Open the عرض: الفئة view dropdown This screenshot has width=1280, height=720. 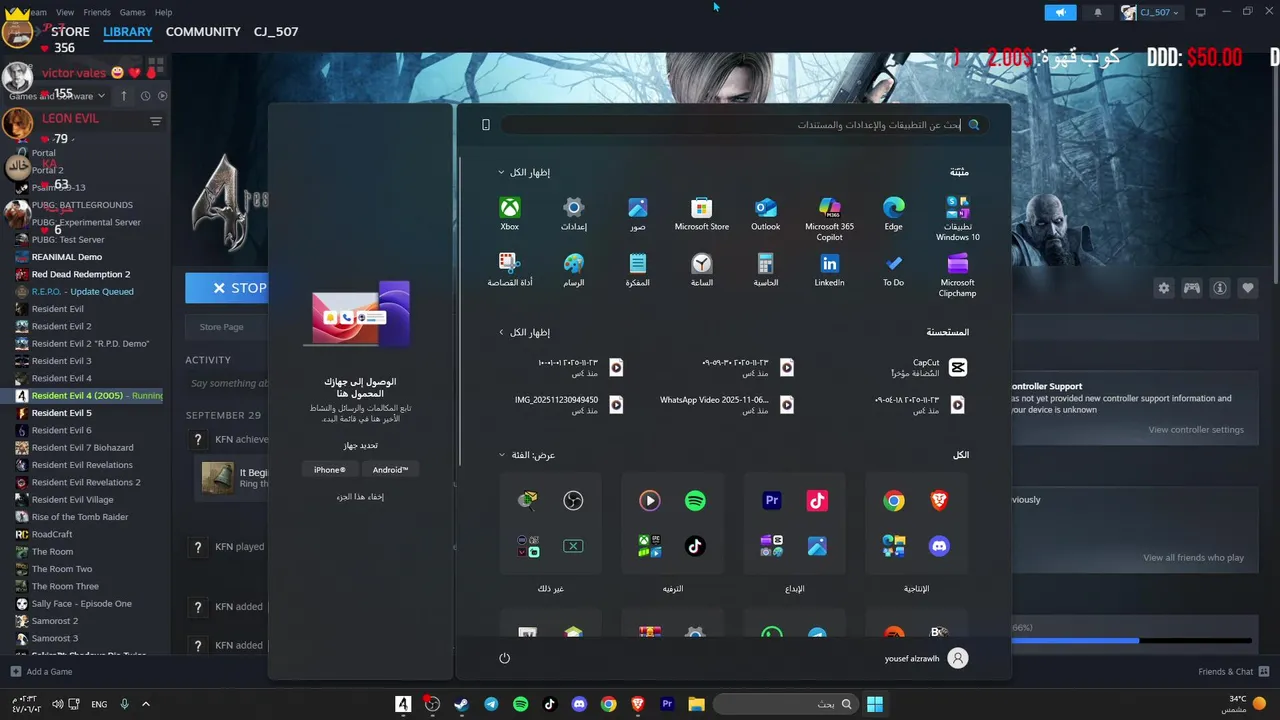(x=527, y=455)
